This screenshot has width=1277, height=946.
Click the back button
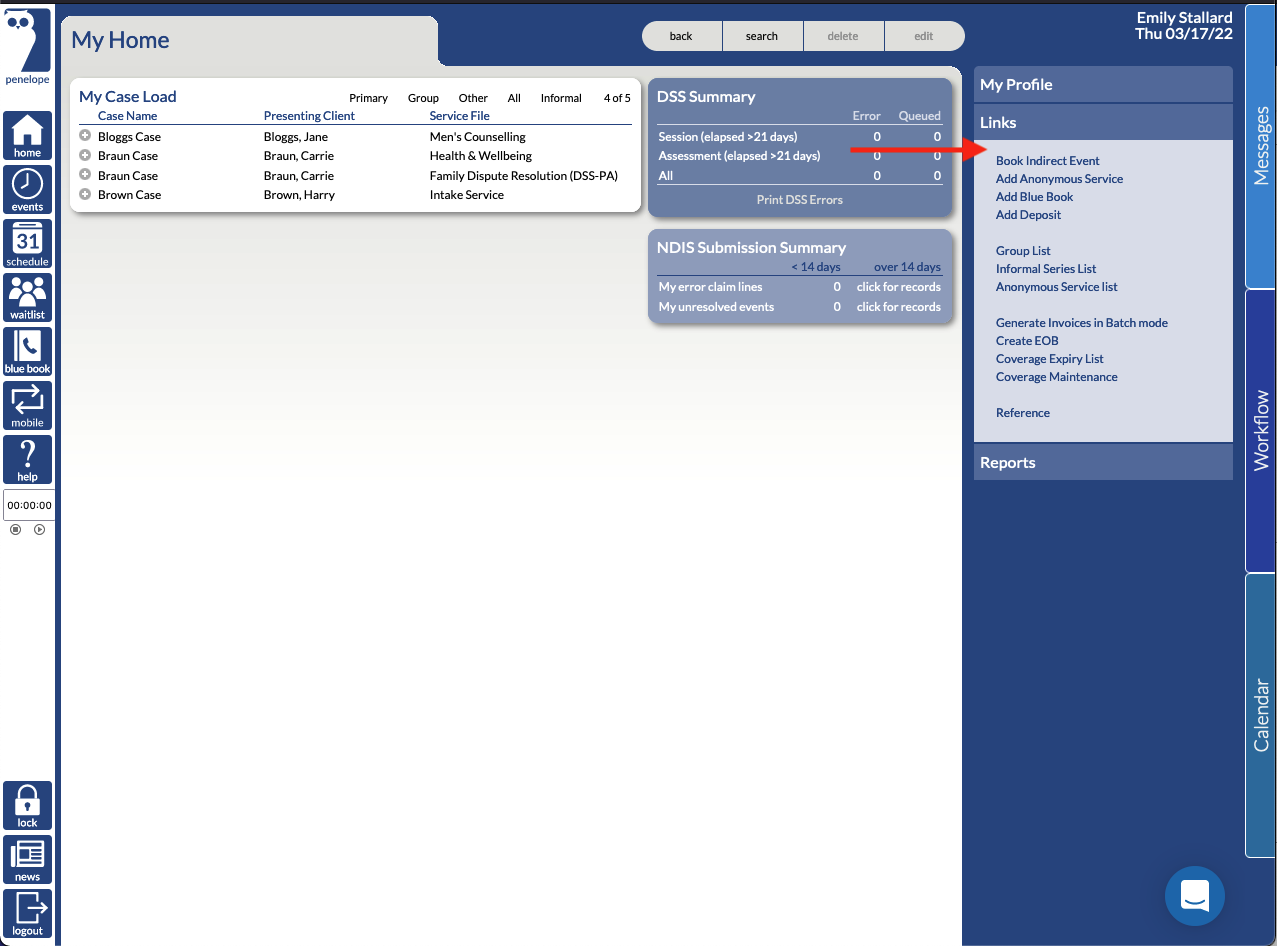click(681, 36)
